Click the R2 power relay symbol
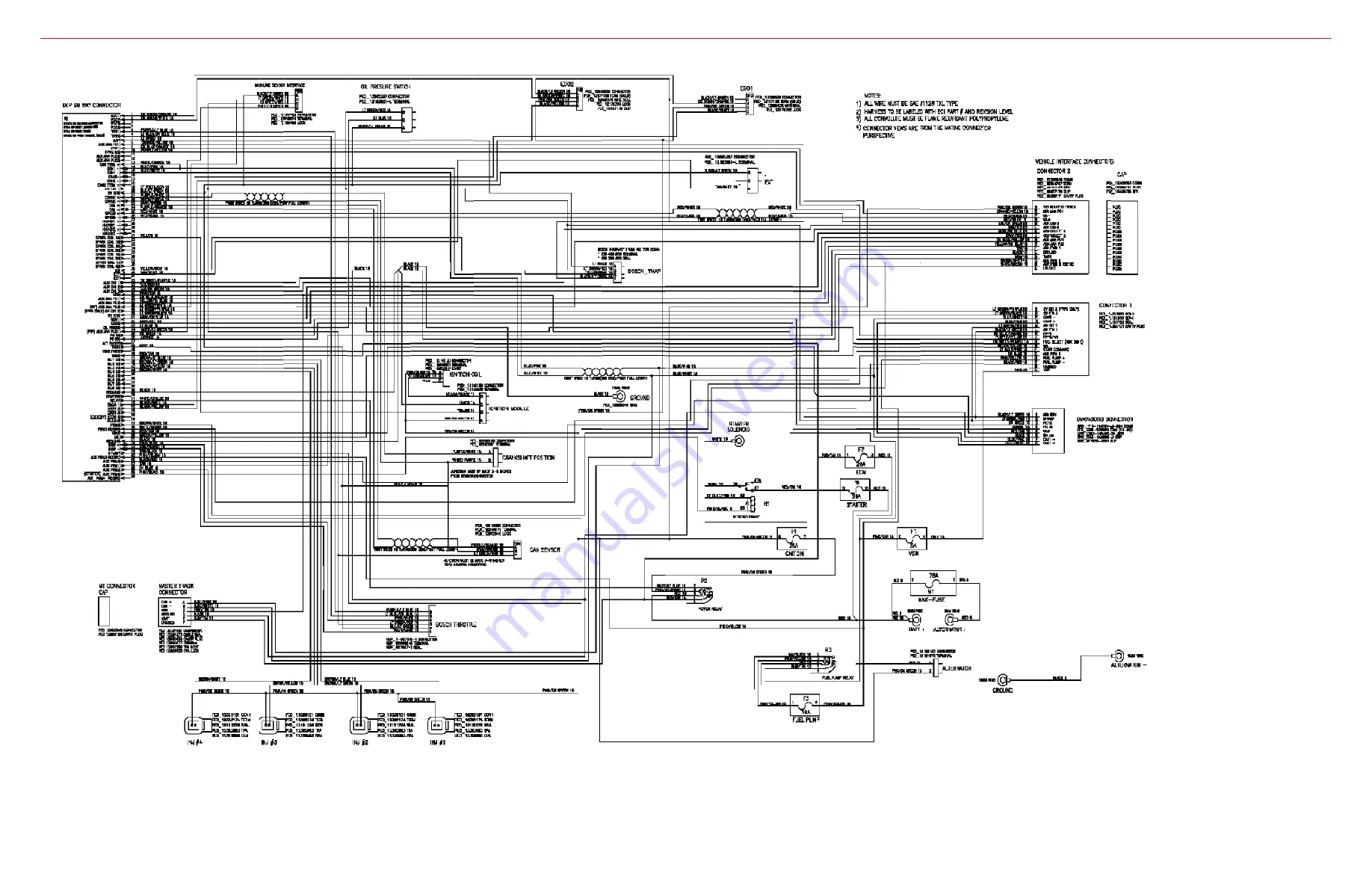Image resolution: width=1372 pixels, height=888 pixels. pyautogui.click(x=703, y=594)
